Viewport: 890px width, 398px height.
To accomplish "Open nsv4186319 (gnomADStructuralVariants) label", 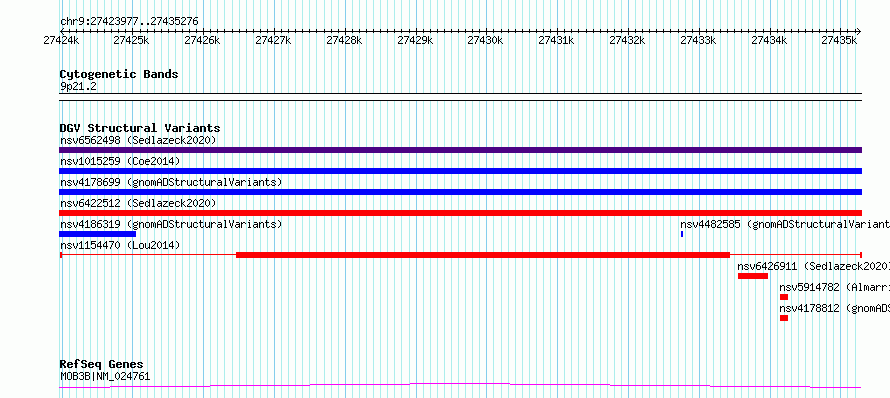I will coord(171,224).
